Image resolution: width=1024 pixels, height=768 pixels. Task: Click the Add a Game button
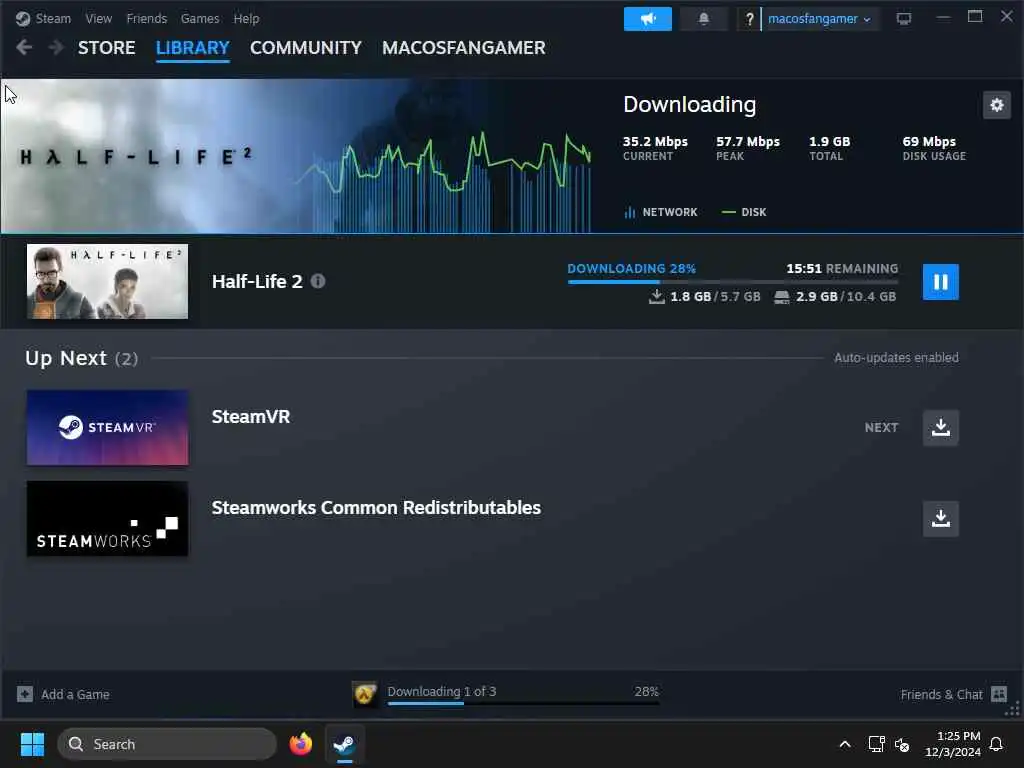[x=63, y=694]
